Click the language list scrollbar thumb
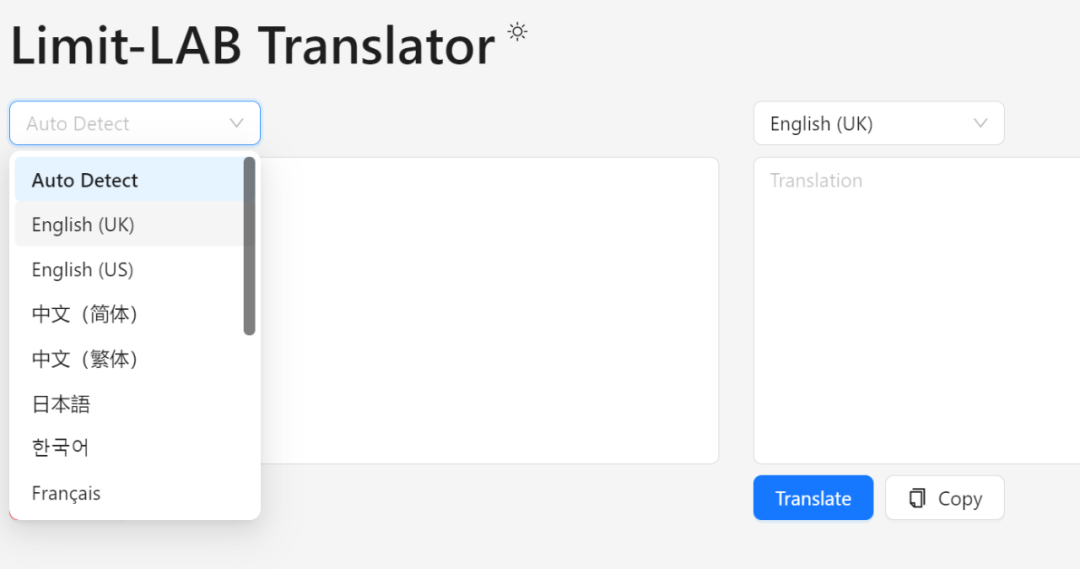Screen dimensions: 1080x569 click(249, 245)
